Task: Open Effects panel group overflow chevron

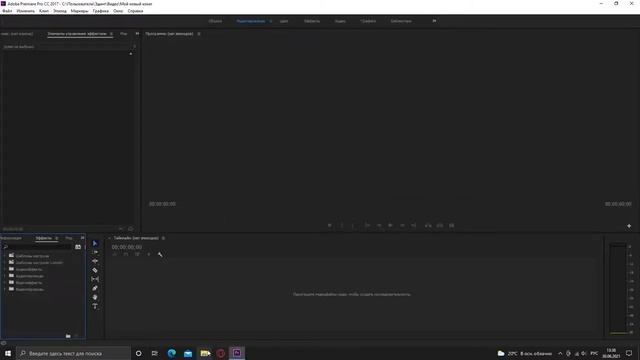Action: click(x=82, y=238)
